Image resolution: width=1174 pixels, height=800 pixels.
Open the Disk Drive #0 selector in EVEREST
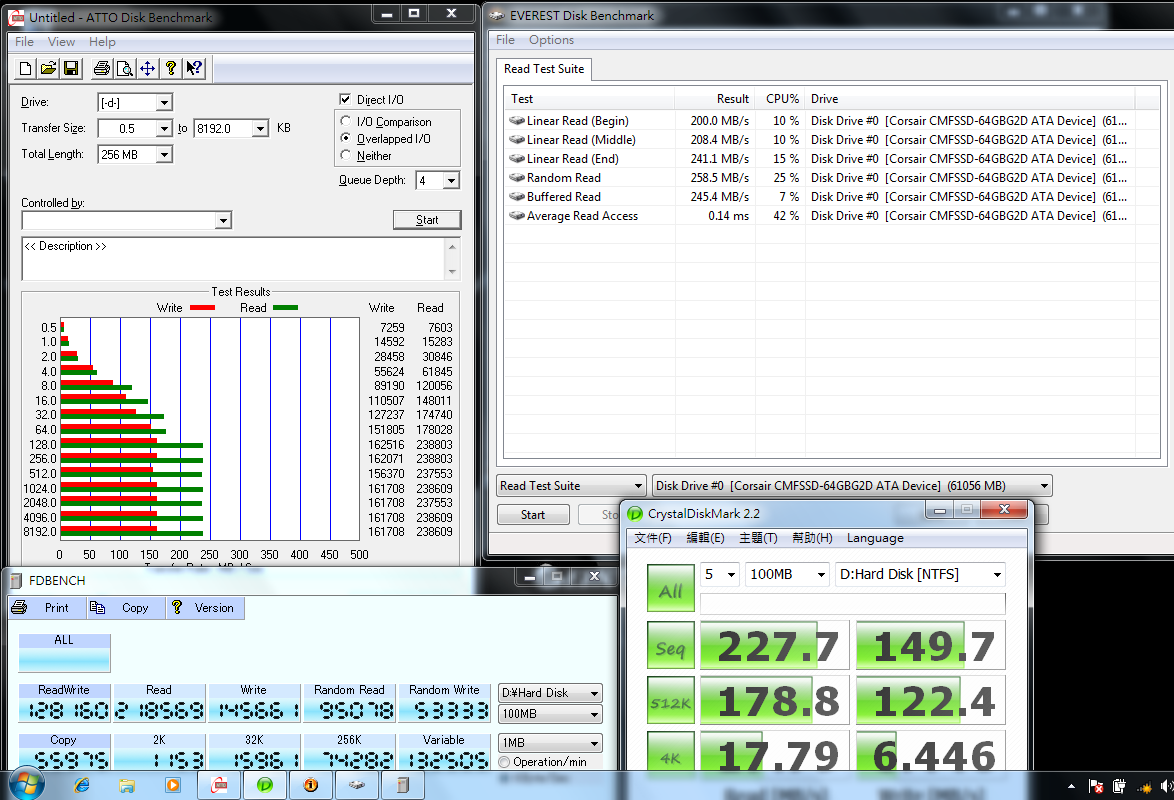[852, 485]
